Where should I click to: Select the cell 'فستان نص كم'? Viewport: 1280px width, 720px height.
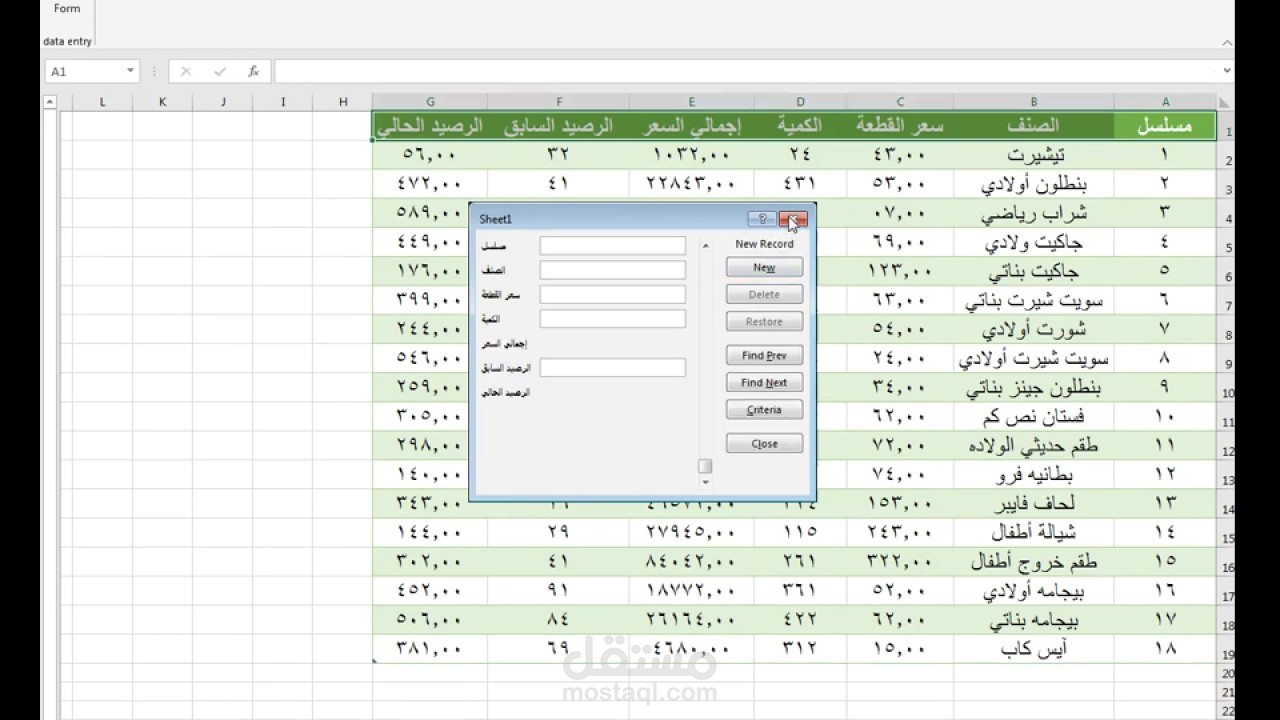[1034, 416]
